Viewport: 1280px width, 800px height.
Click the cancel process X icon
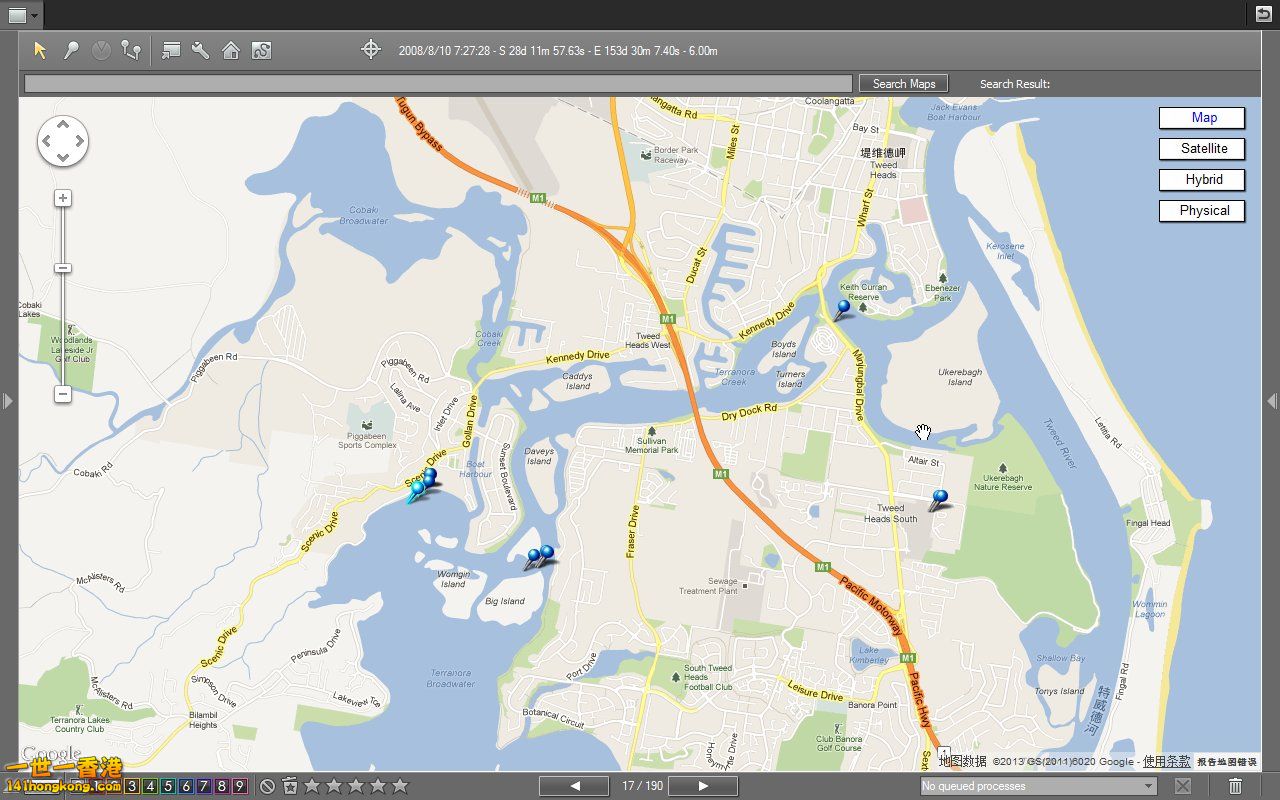click(1182, 786)
